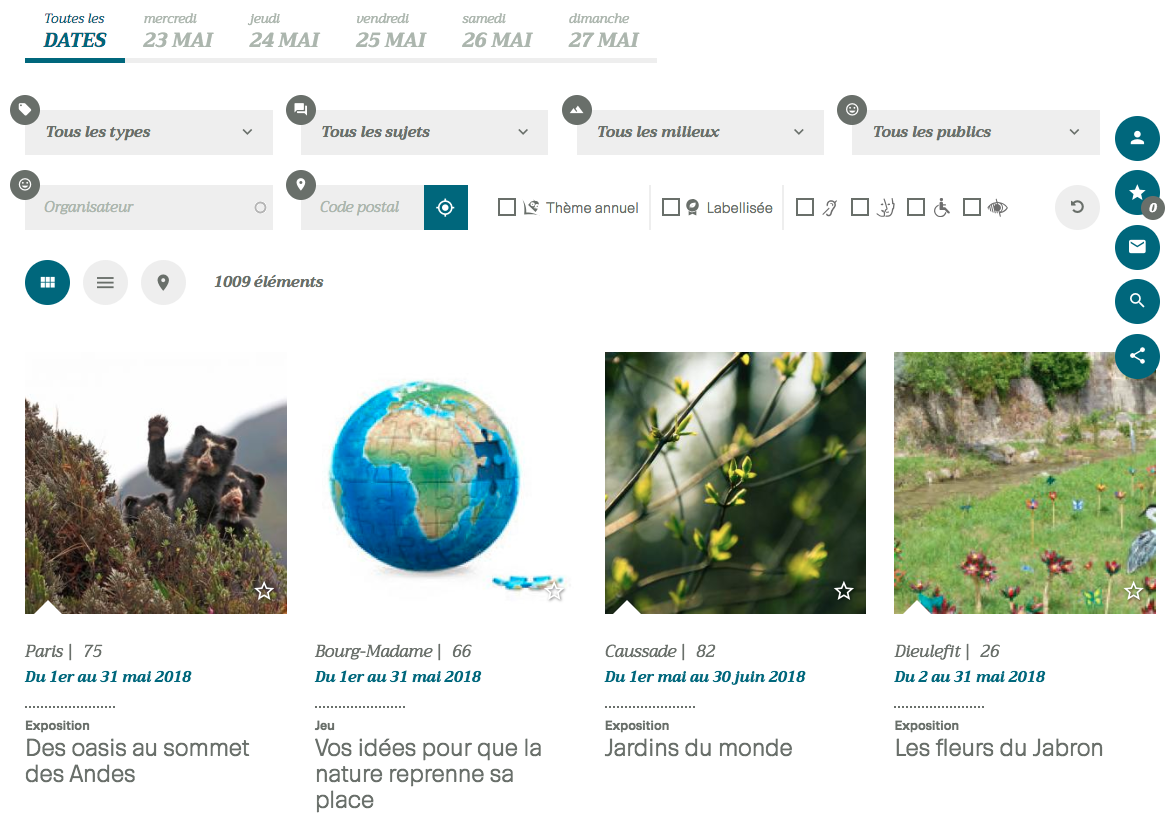The width and height of the screenshot is (1170, 814).
Task: Click the Labellisée medal icon
Action: click(x=692, y=207)
